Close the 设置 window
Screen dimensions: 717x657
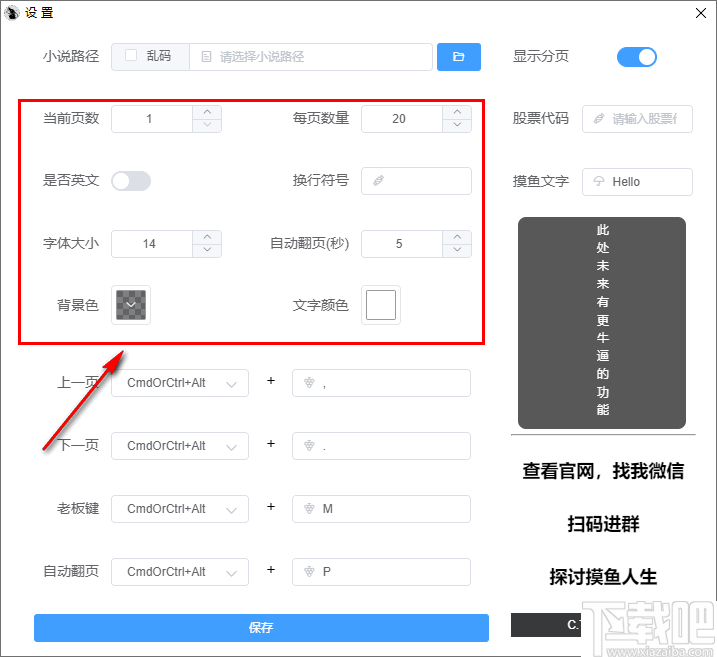(701, 13)
